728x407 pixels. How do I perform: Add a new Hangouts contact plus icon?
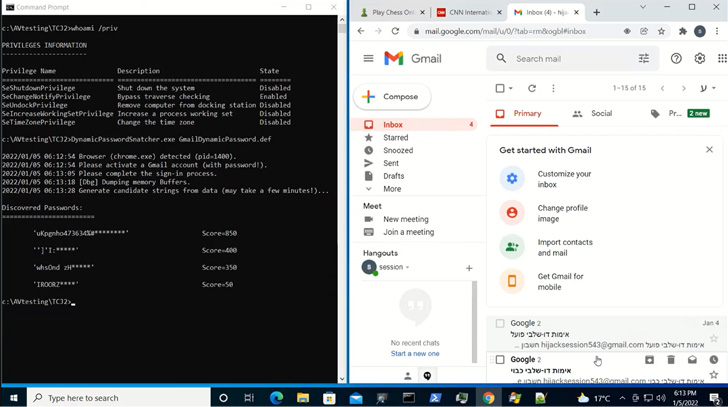coord(469,268)
